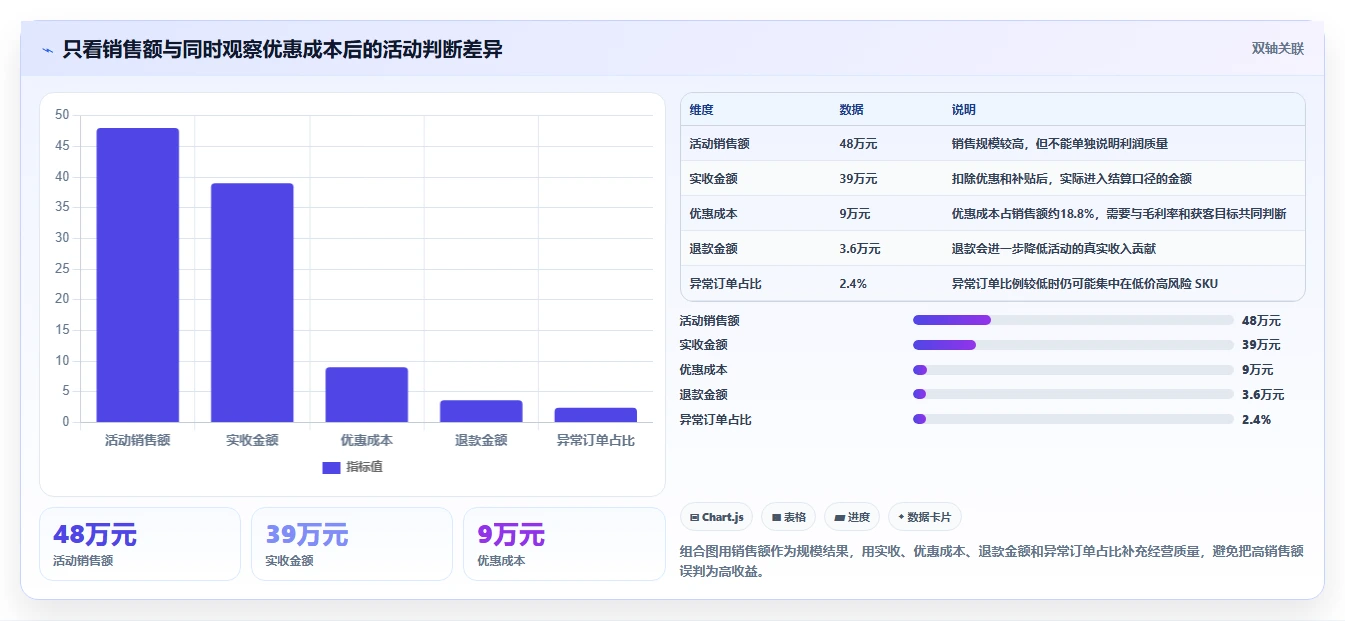Image resolution: width=1345 pixels, height=621 pixels.
Task: Select the 表格 chip
Action: pyautogui.click(x=789, y=517)
